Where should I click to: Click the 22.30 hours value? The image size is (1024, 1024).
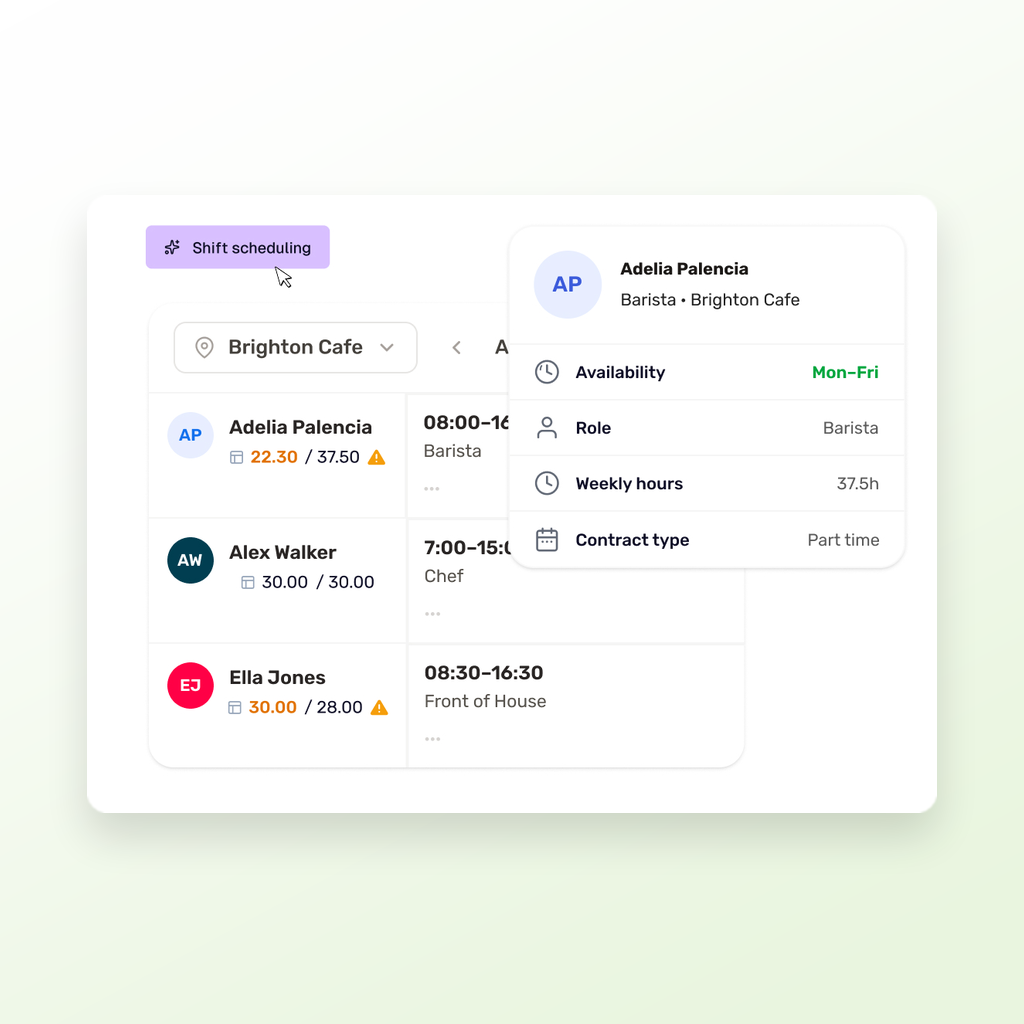coord(274,457)
